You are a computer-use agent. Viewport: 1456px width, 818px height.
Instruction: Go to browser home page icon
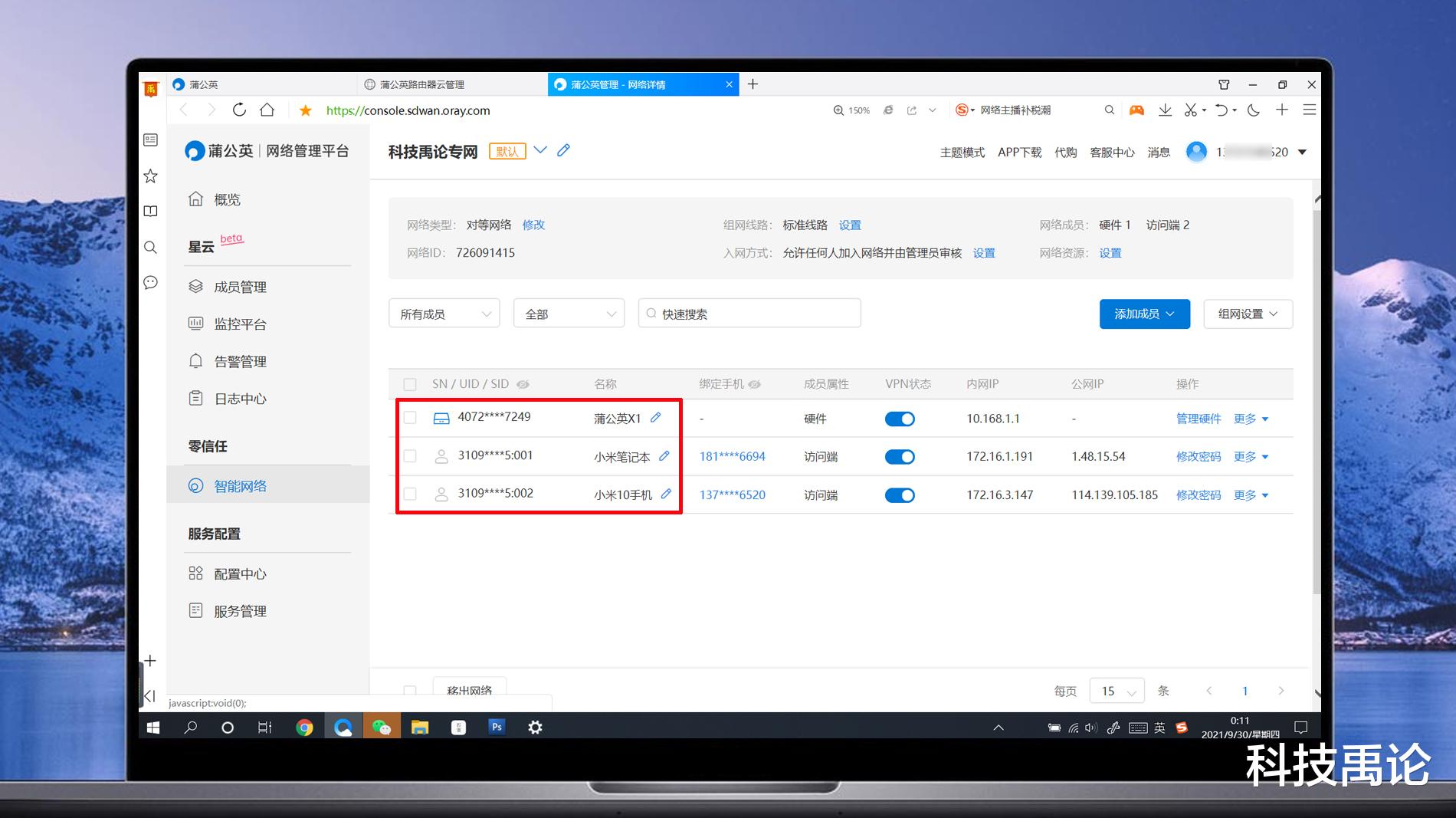point(267,110)
